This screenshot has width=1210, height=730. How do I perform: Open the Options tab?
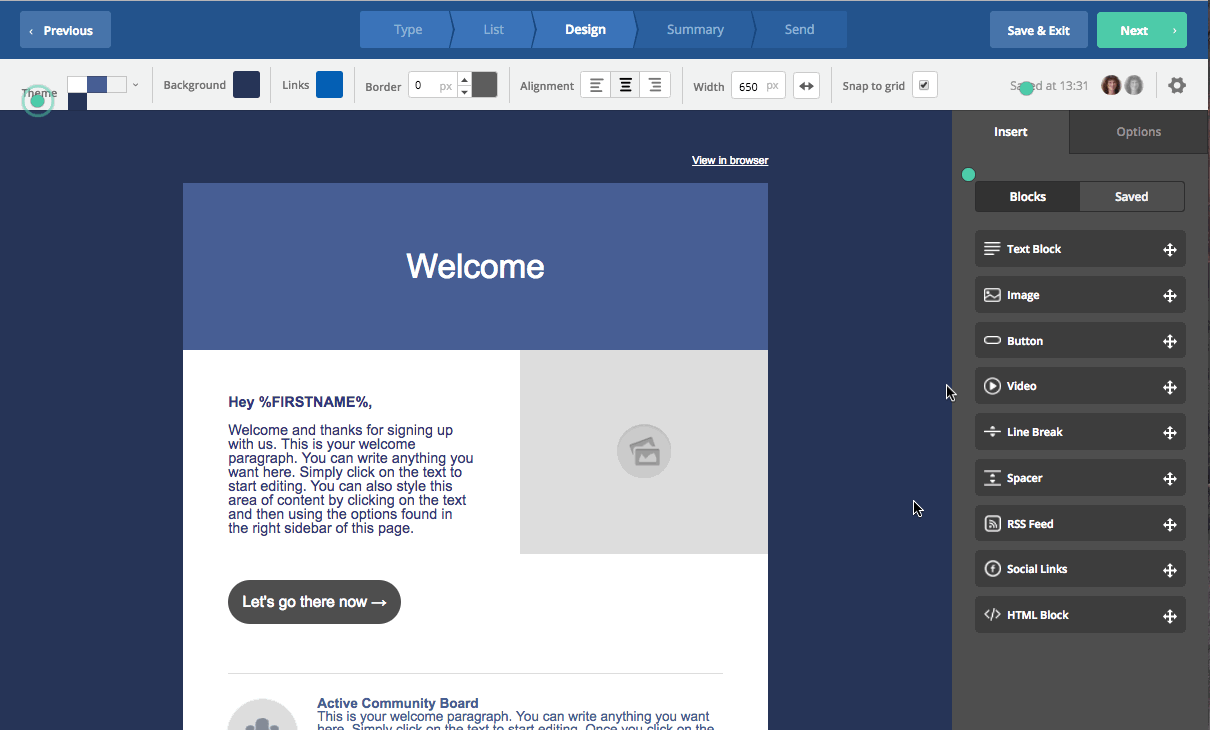tap(1138, 132)
